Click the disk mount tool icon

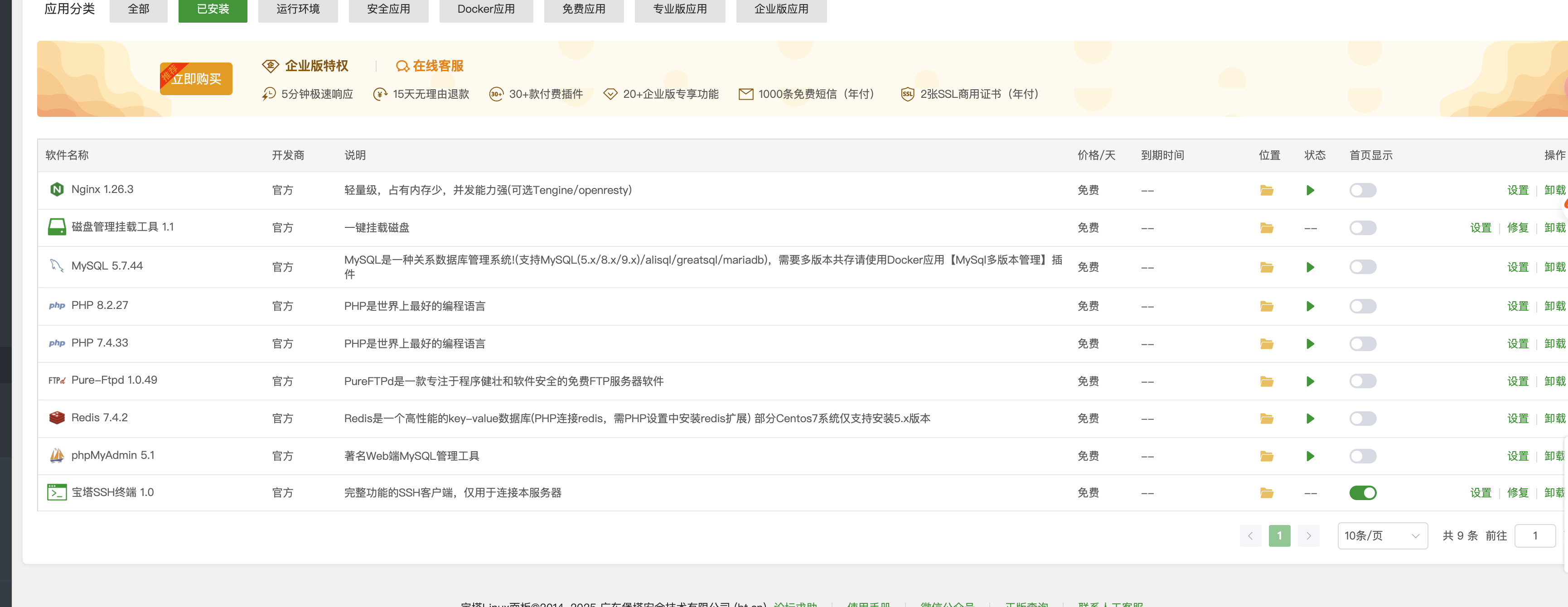tap(57, 227)
